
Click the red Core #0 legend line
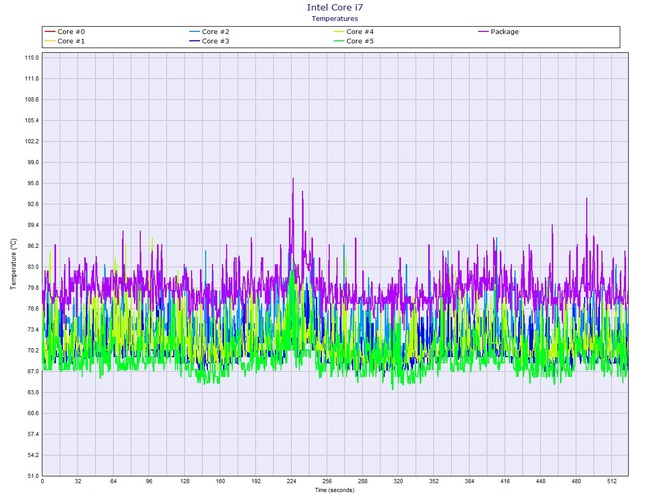coord(50,32)
